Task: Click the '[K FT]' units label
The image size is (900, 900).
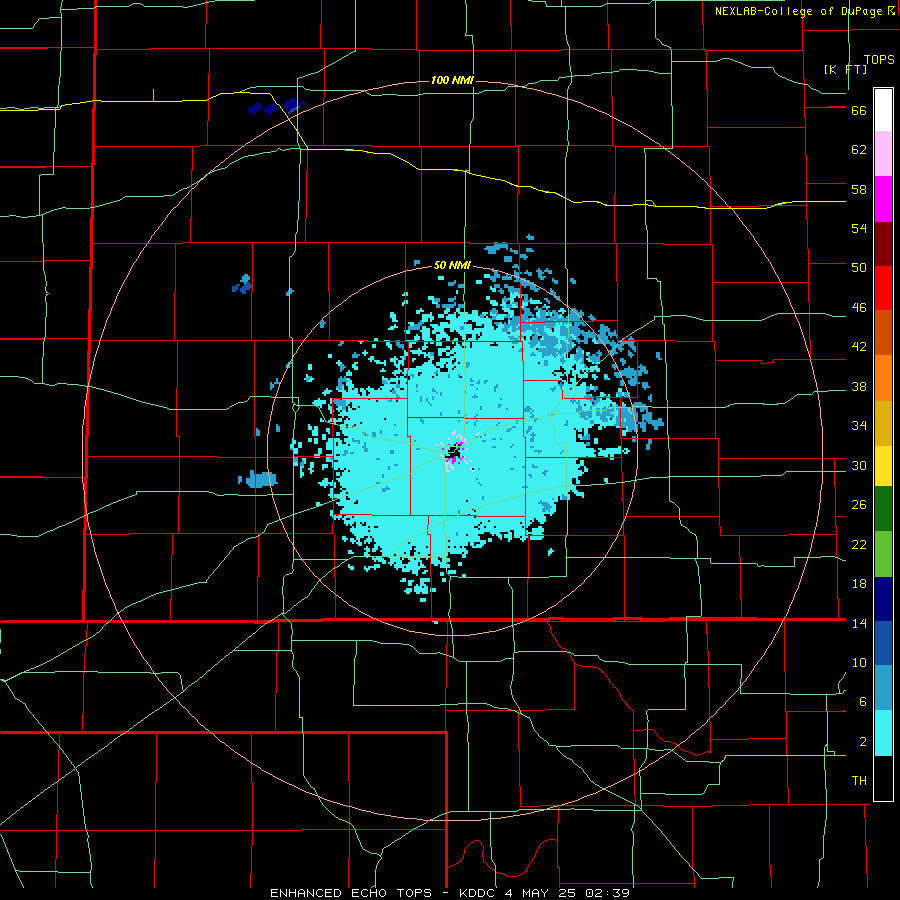Action: (x=845, y=69)
